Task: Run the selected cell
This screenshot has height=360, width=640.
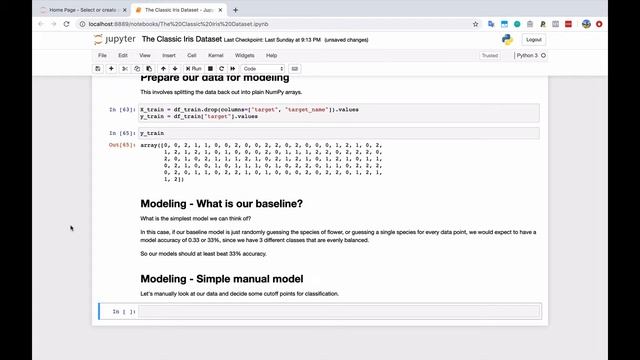Action: pos(193,69)
